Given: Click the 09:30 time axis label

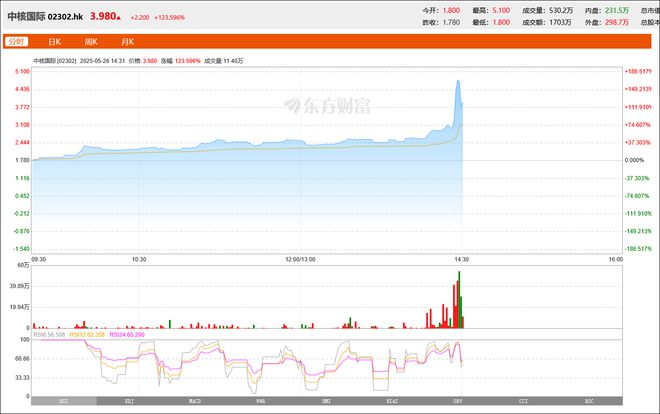Looking at the screenshot, I should (x=39, y=259).
